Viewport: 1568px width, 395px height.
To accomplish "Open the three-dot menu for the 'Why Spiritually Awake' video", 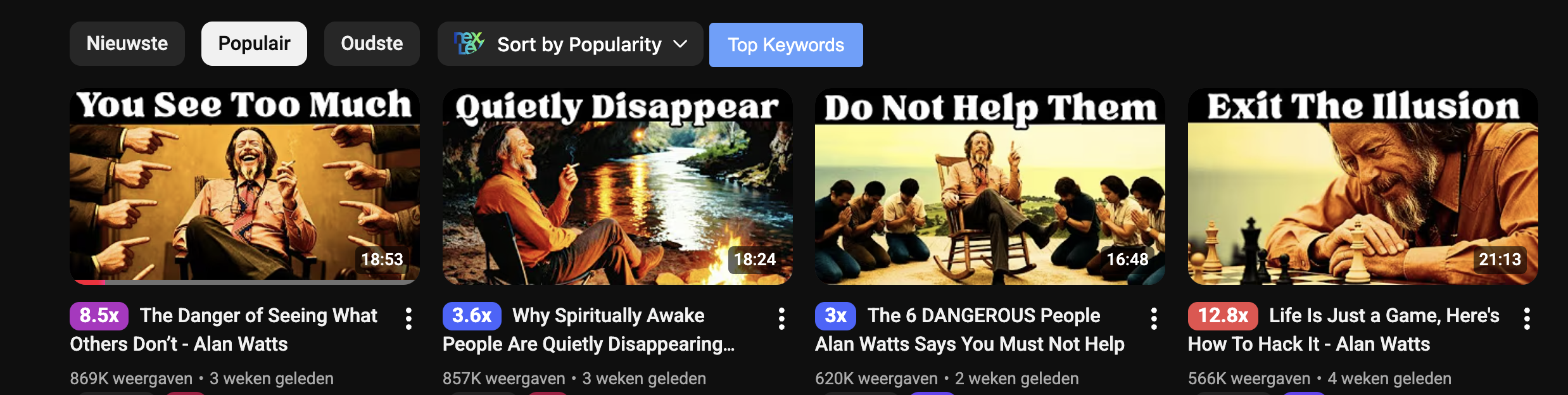I will [x=781, y=318].
